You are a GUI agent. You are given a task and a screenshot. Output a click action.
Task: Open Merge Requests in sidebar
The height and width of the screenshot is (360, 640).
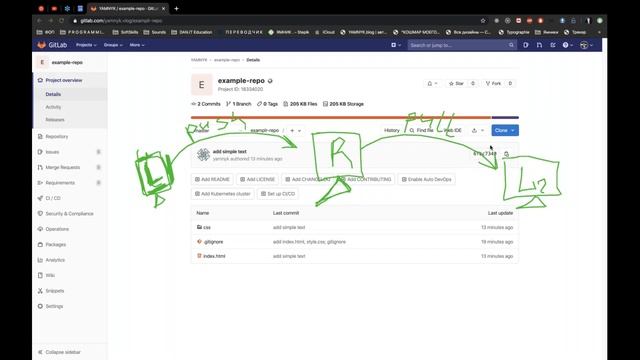coord(62,167)
